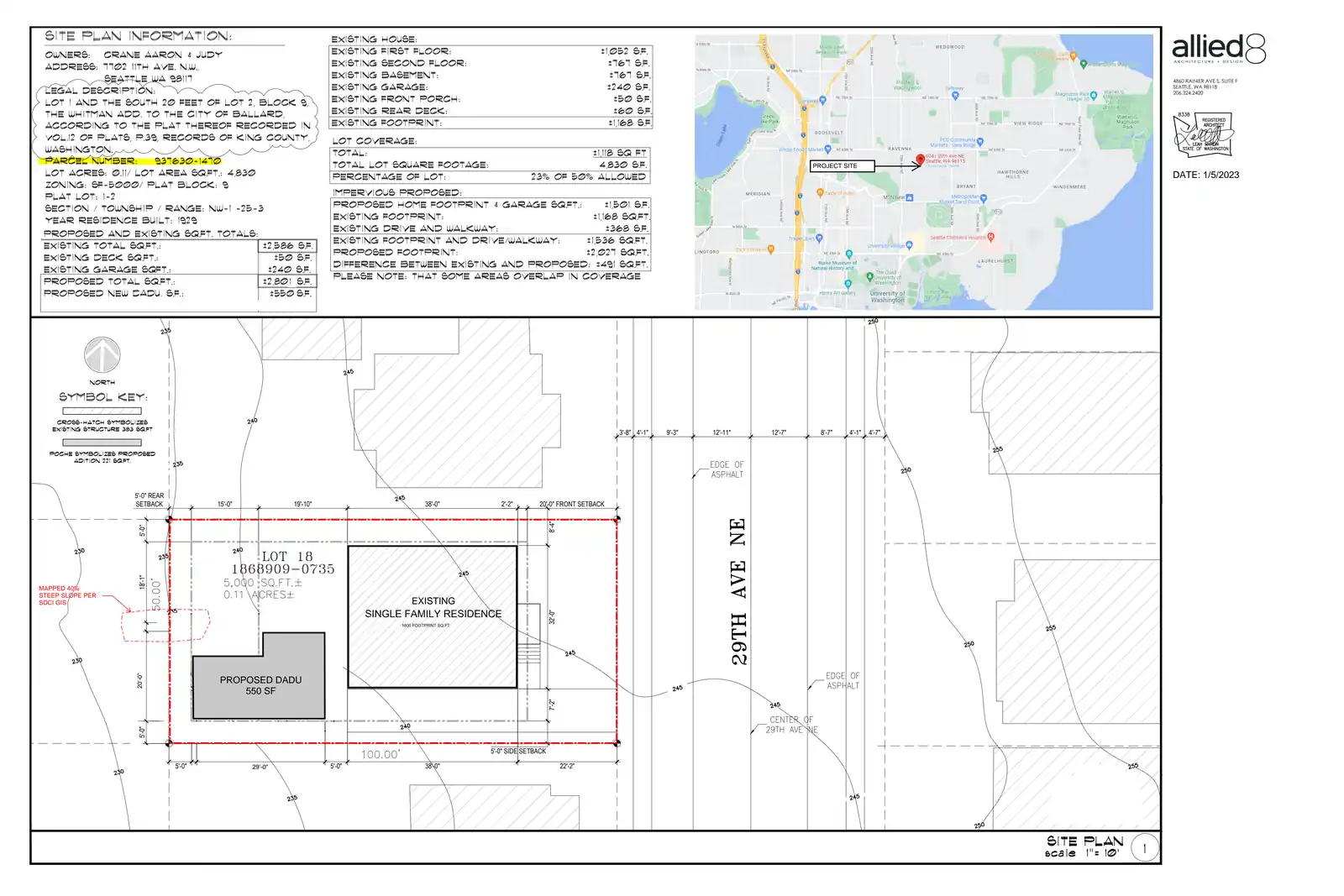The height and width of the screenshot is (896, 1344).
Task: Click the PROJECT SITE label on the map
Action: click(843, 166)
